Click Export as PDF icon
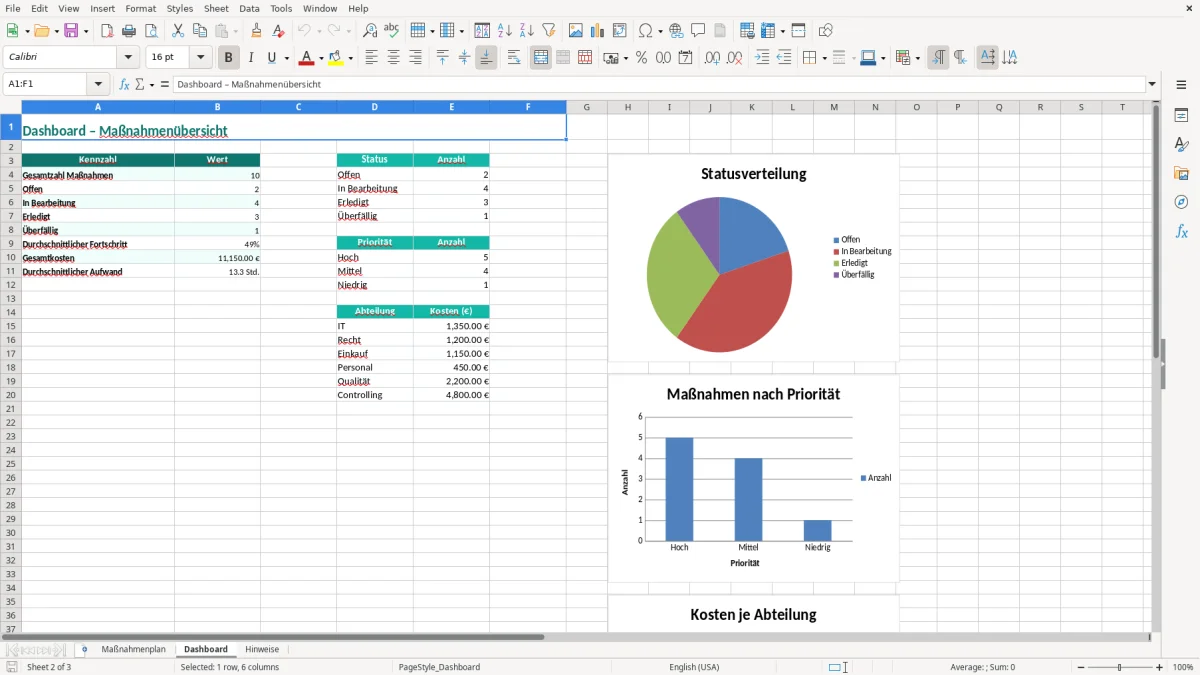The height and width of the screenshot is (675, 1200). [x=107, y=31]
